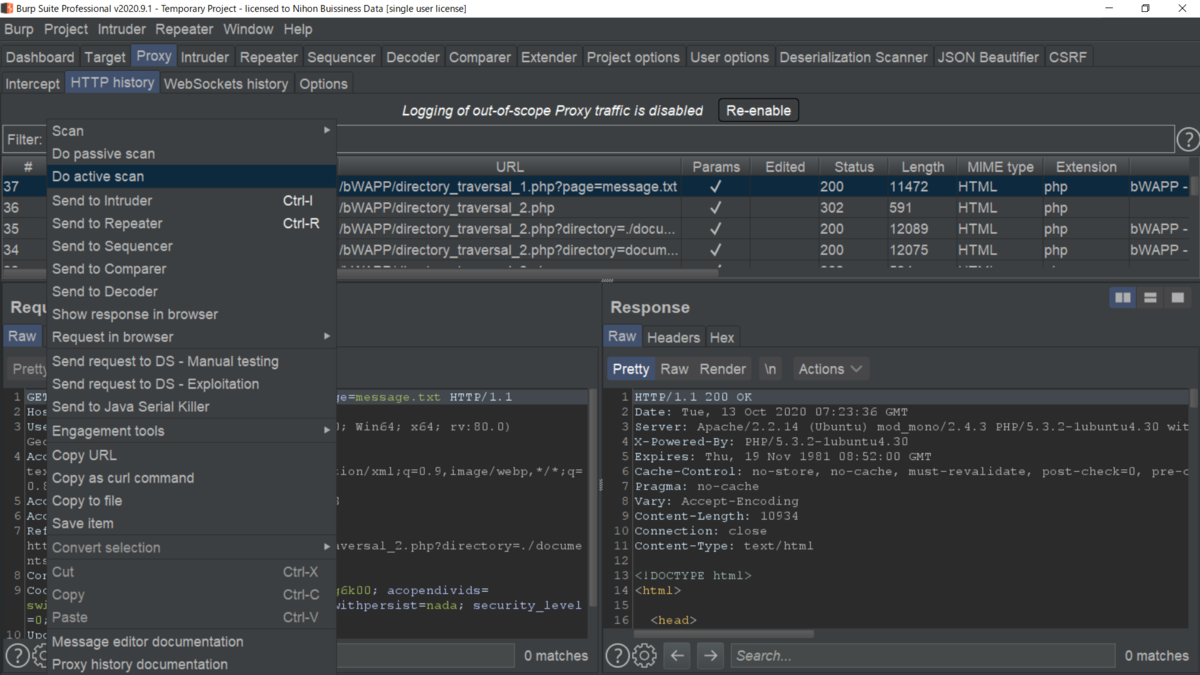1200x675 pixels.
Task: Open the Deserialization Scanner tab
Action: tap(853, 57)
